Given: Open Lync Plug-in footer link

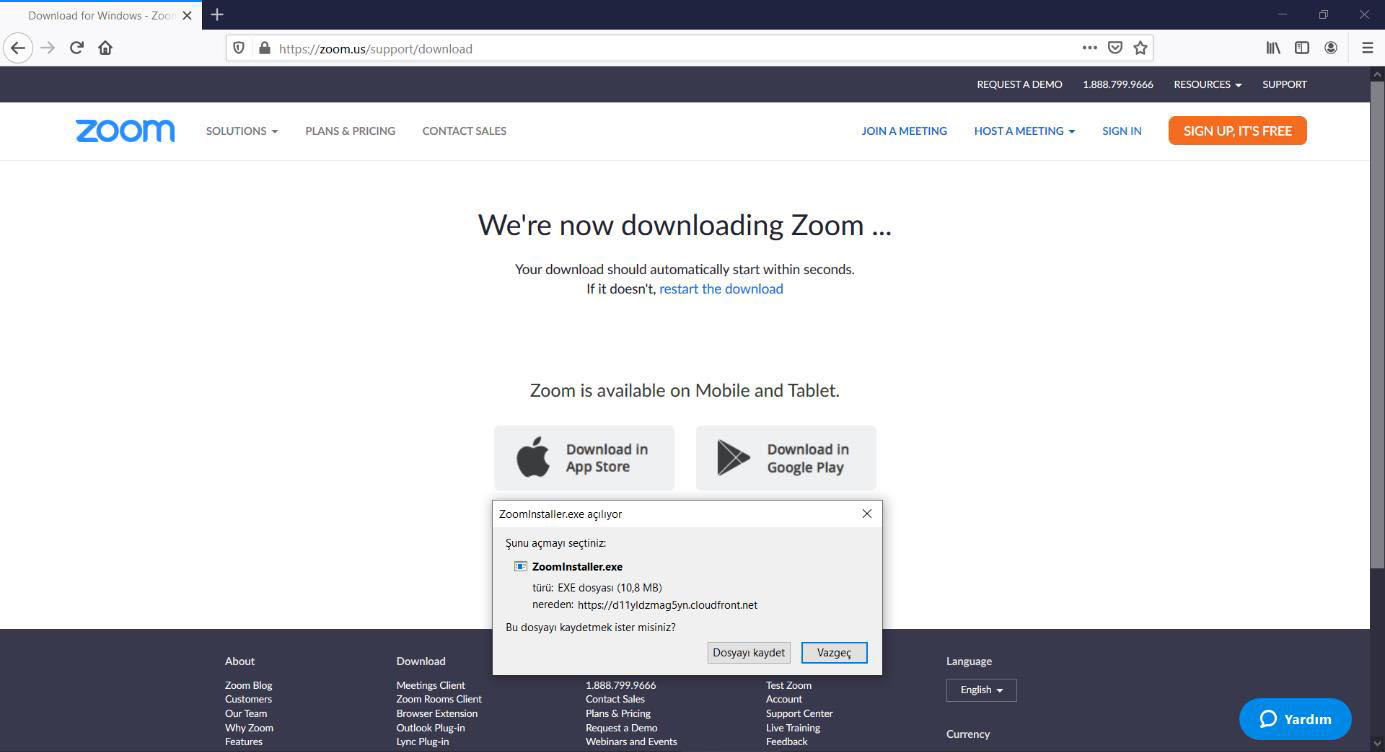Looking at the screenshot, I should (x=422, y=741).
